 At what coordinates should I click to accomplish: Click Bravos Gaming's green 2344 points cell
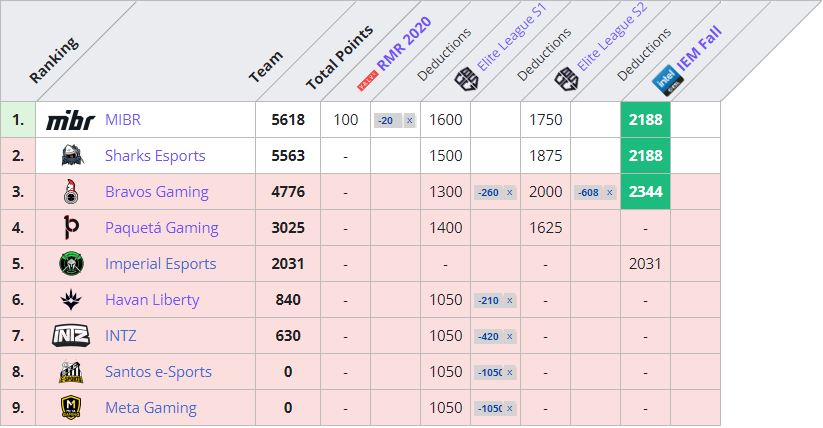point(645,192)
